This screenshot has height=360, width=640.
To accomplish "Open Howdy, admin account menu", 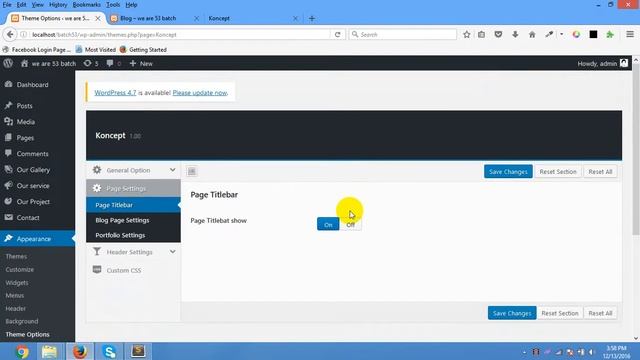I will click(x=602, y=63).
